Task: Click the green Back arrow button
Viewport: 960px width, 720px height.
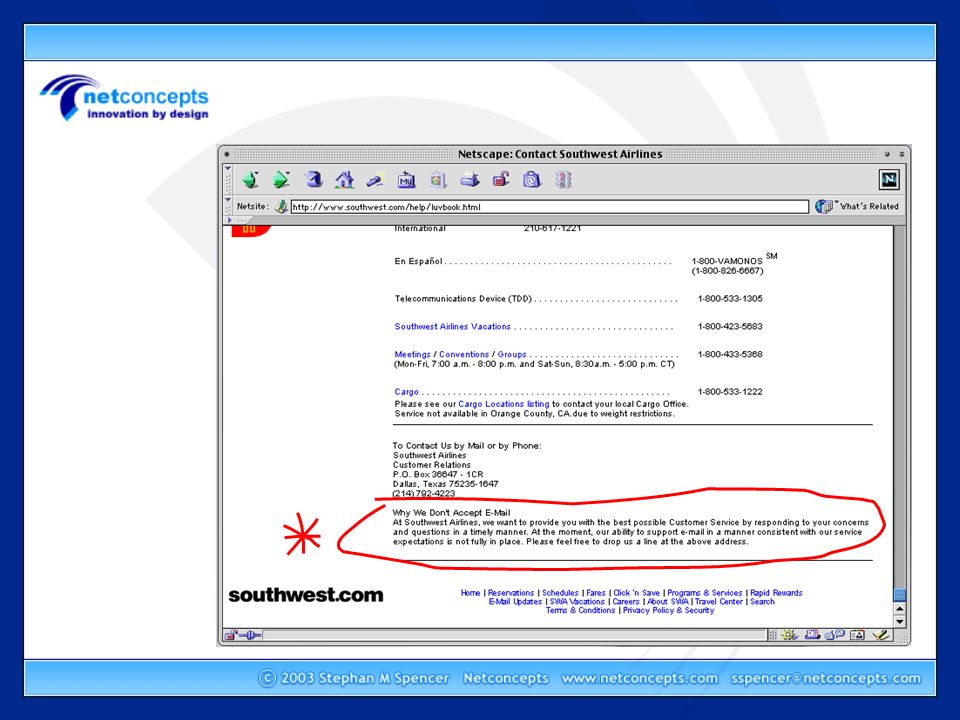Action: click(250, 179)
